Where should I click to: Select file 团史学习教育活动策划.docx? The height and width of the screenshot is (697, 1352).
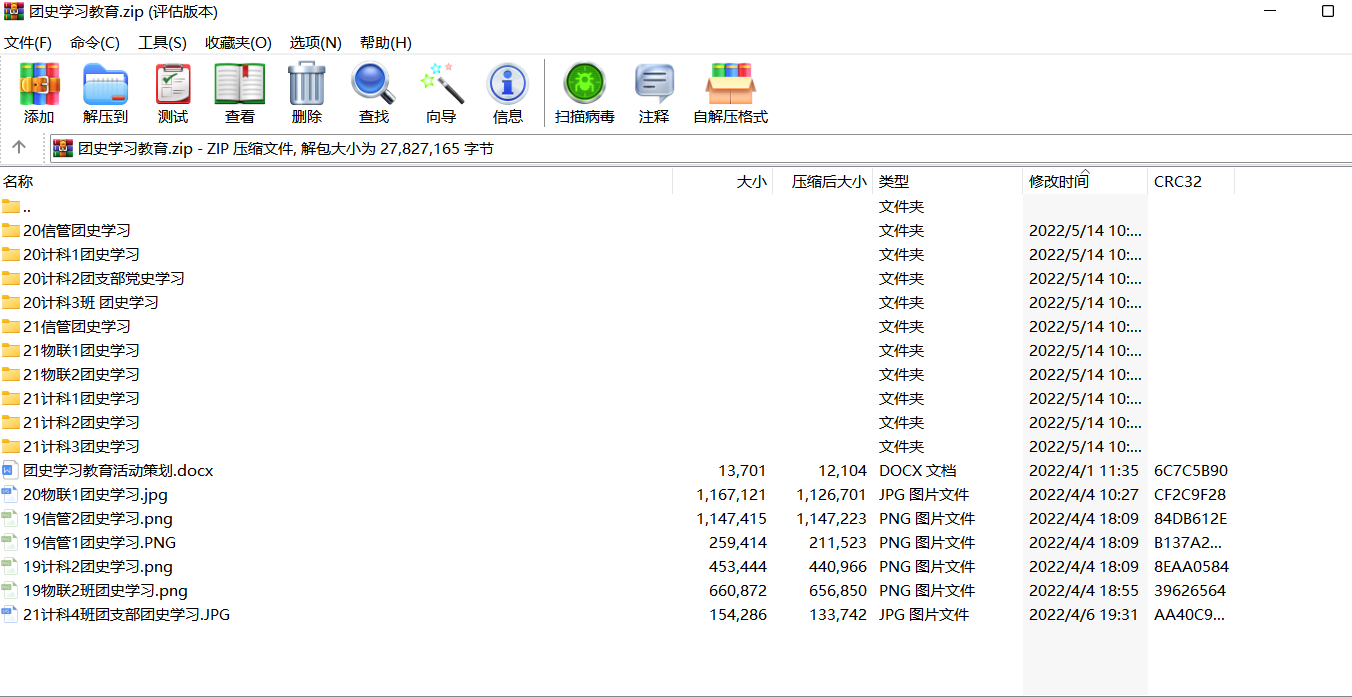[x=118, y=471]
